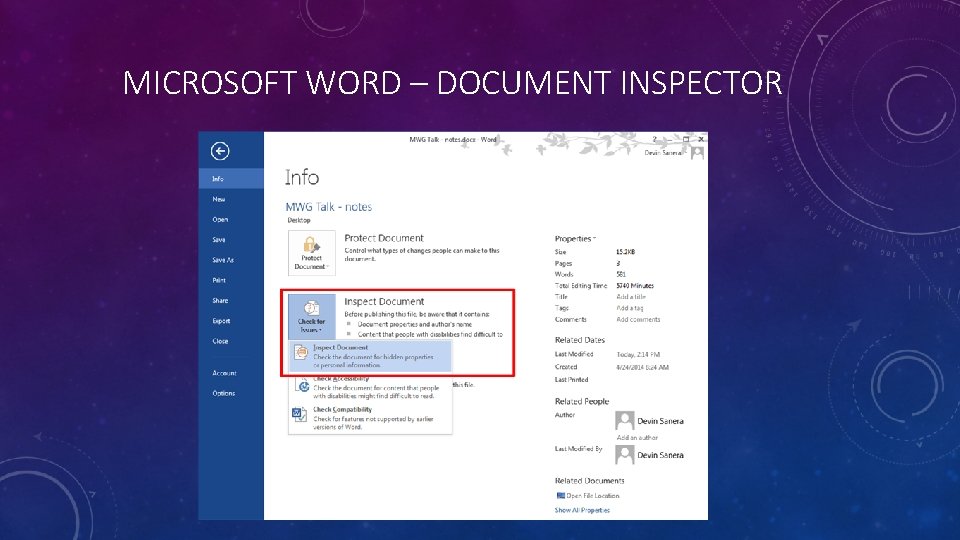Expand the Properties dropdown heading

(x=575, y=239)
